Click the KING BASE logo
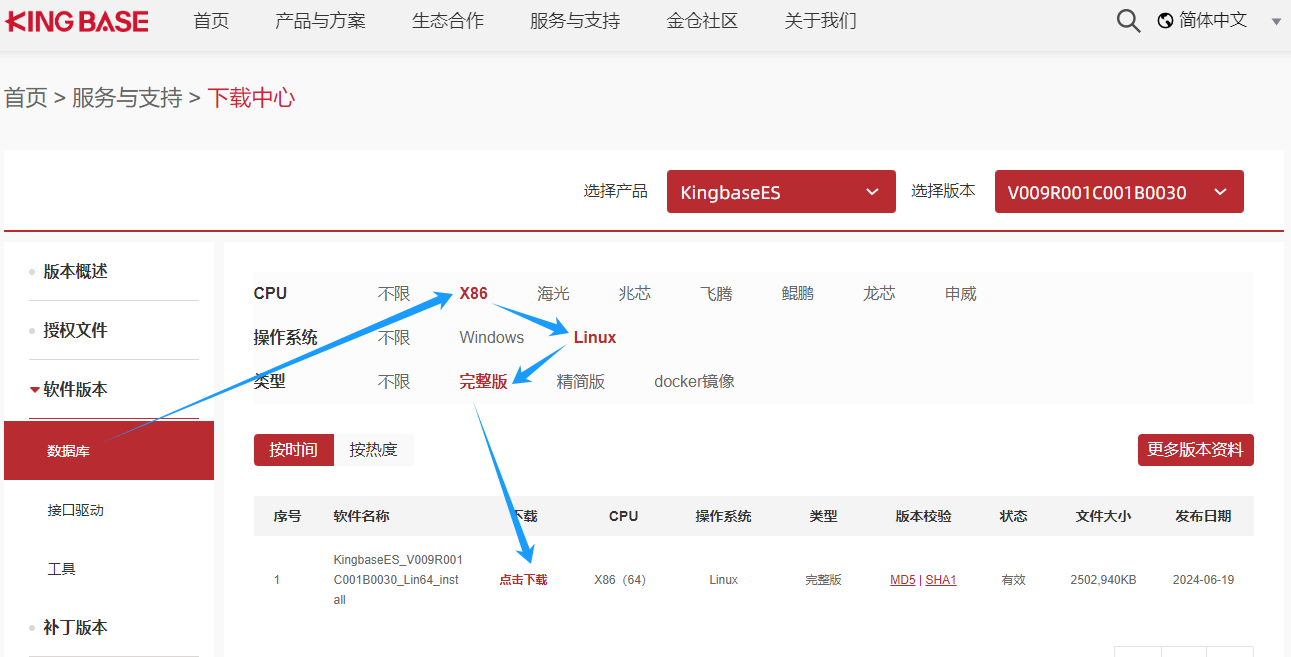This screenshot has height=657, width=1291. tap(77, 21)
